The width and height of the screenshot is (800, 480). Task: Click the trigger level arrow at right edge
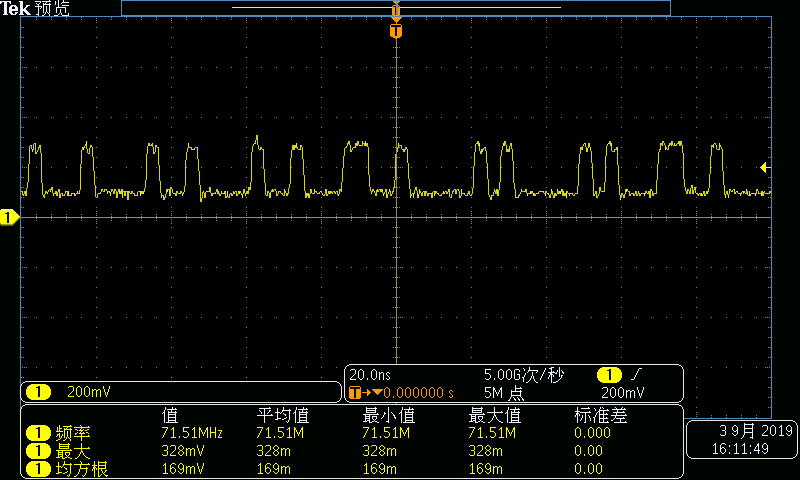coord(765,167)
